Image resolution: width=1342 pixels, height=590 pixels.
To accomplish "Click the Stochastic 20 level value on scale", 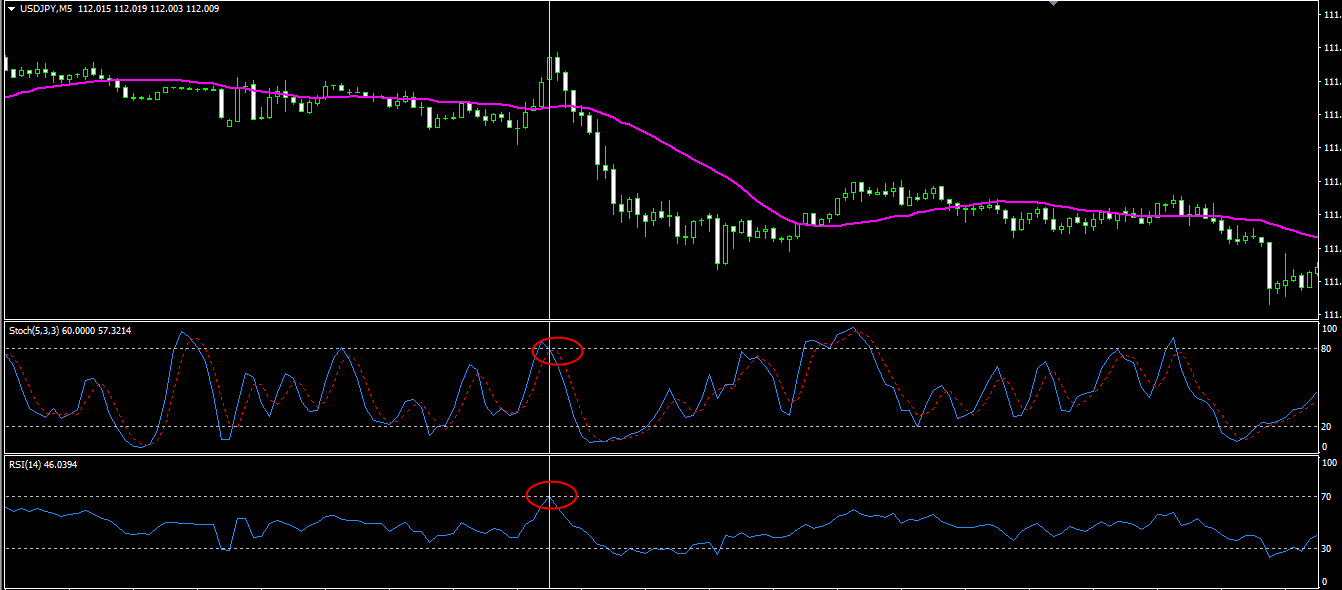I will (1329, 427).
